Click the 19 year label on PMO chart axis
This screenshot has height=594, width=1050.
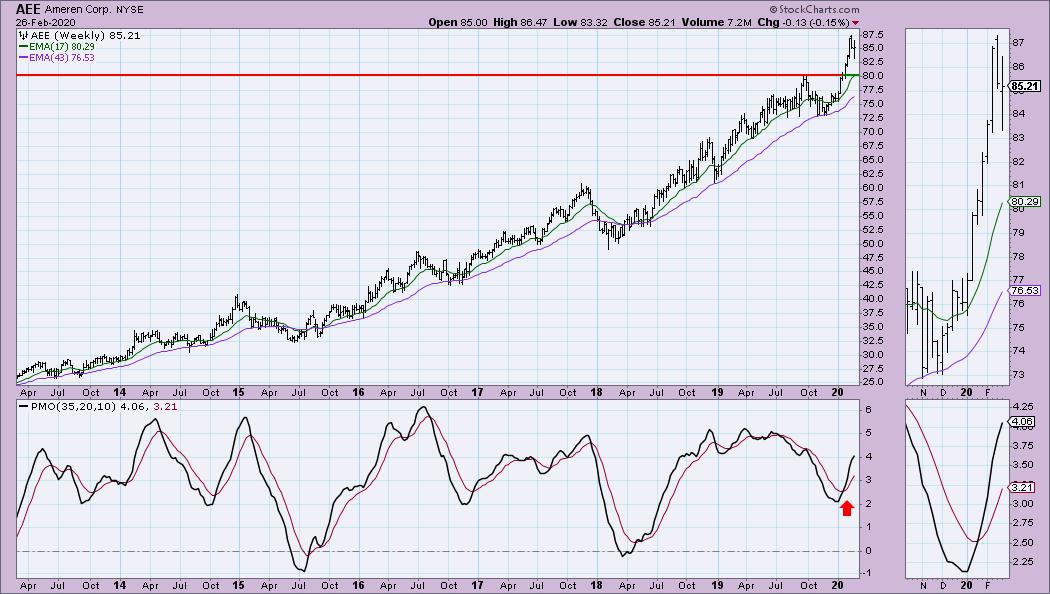tap(717, 585)
